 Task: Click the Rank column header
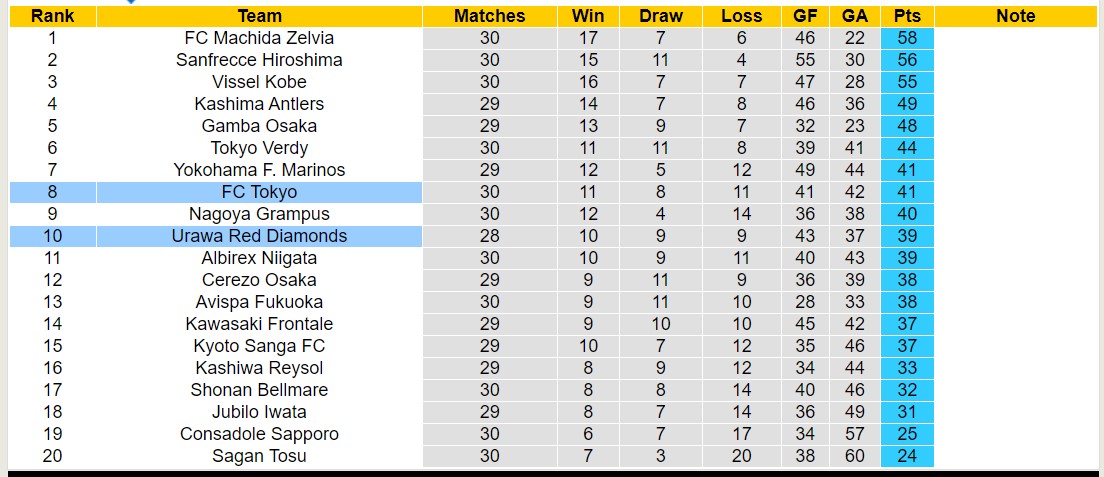pyautogui.click(x=52, y=16)
